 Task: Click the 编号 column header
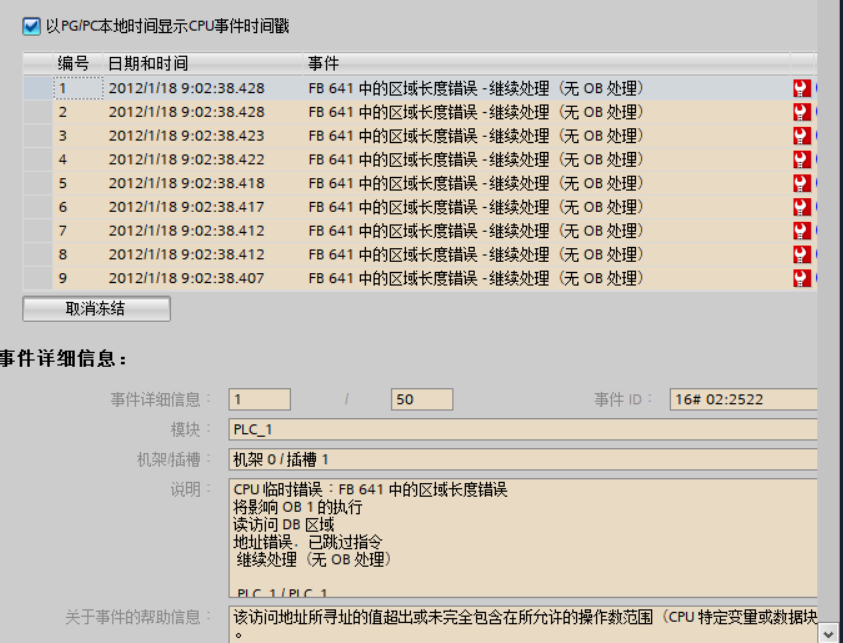click(73, 64)
